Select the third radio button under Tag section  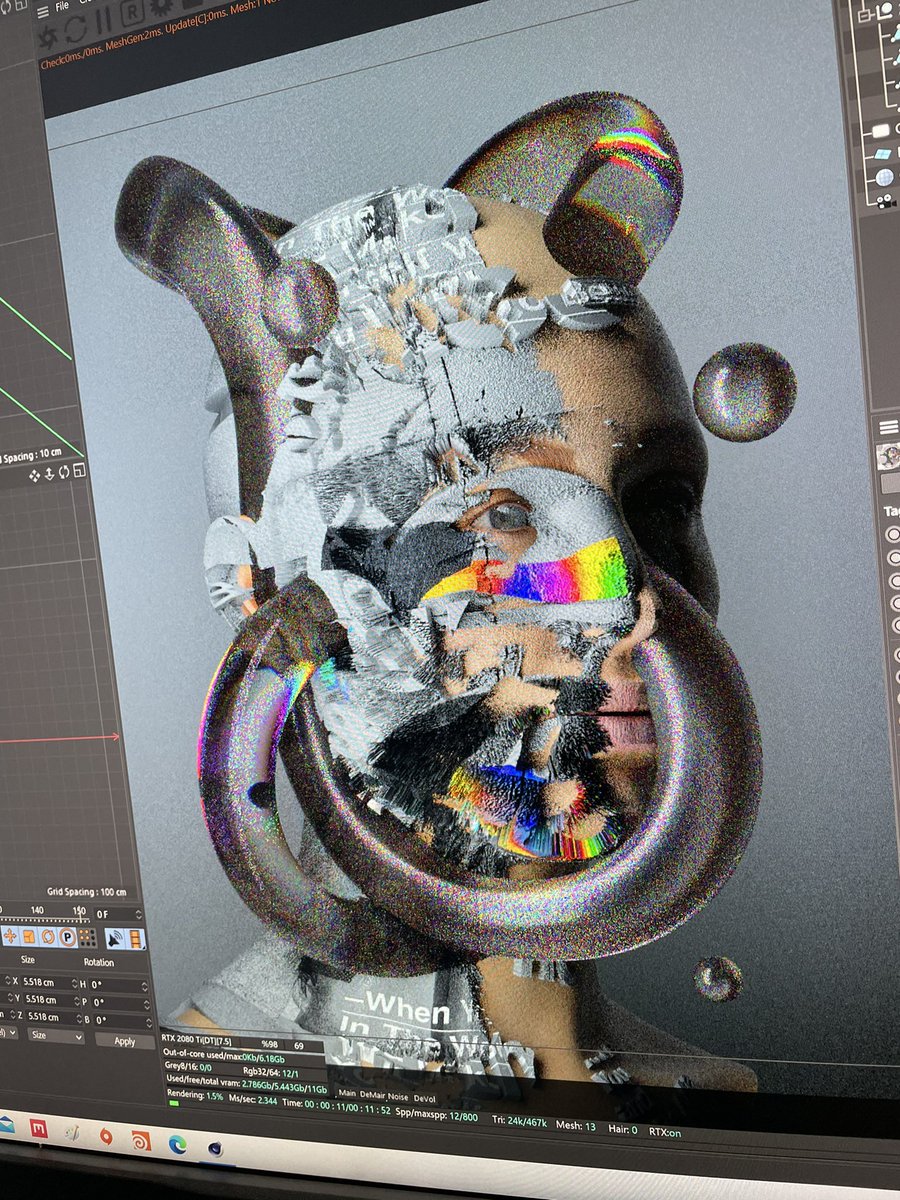(897, 580)
